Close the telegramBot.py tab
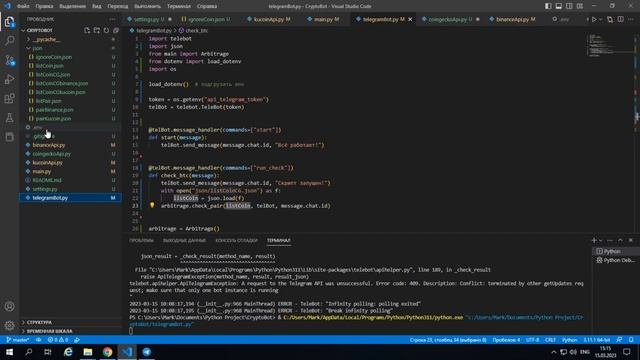640x360 pixels. pyautogui.click(x=410, y=19)
